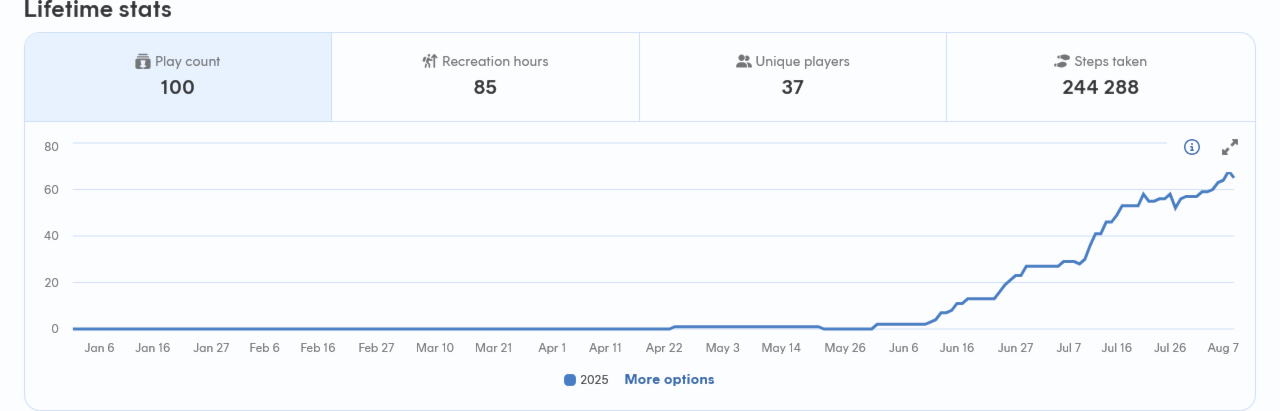Open More options link
Screen dimensions: 1280x411
669,380
